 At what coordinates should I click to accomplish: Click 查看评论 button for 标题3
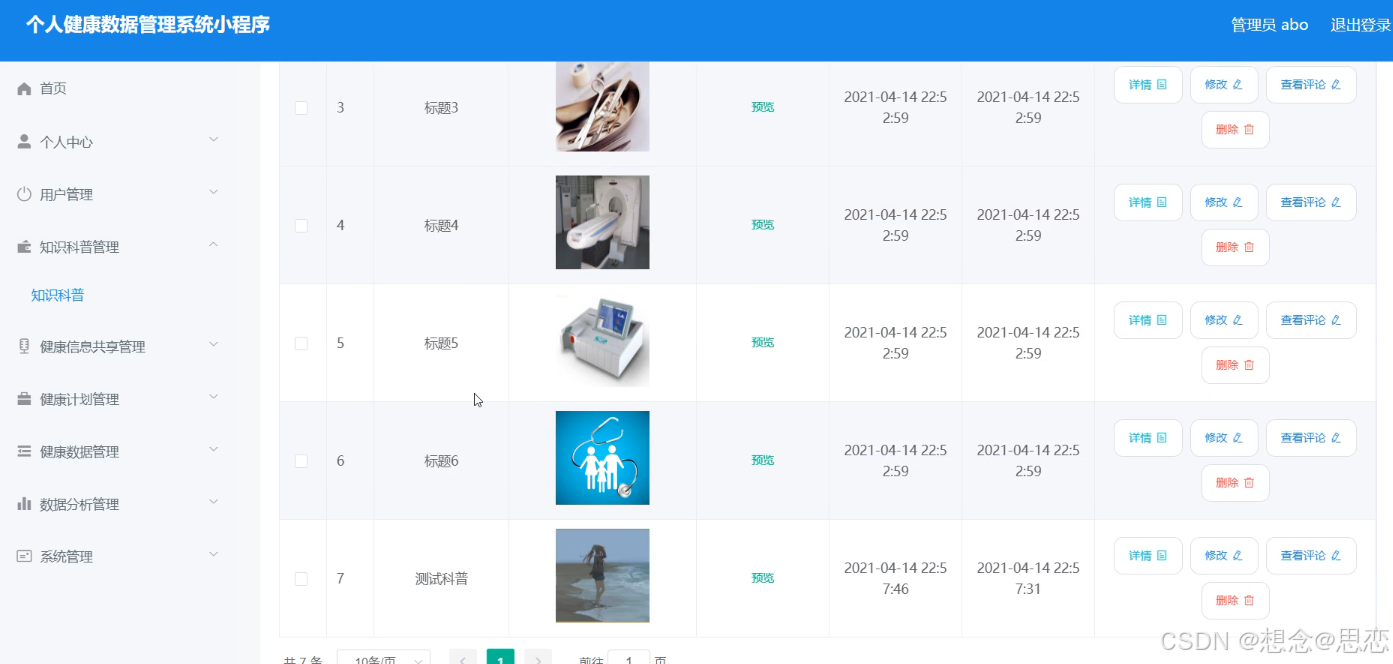[x=1311, y=85]
